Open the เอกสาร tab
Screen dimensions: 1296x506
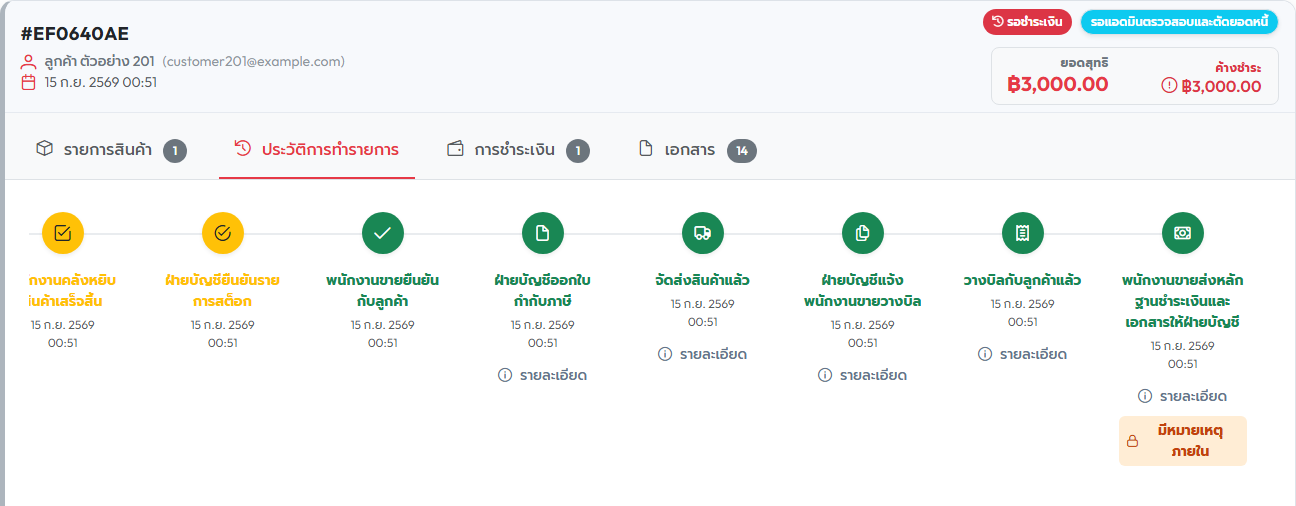pyautogui.click(x=698, y=150)
